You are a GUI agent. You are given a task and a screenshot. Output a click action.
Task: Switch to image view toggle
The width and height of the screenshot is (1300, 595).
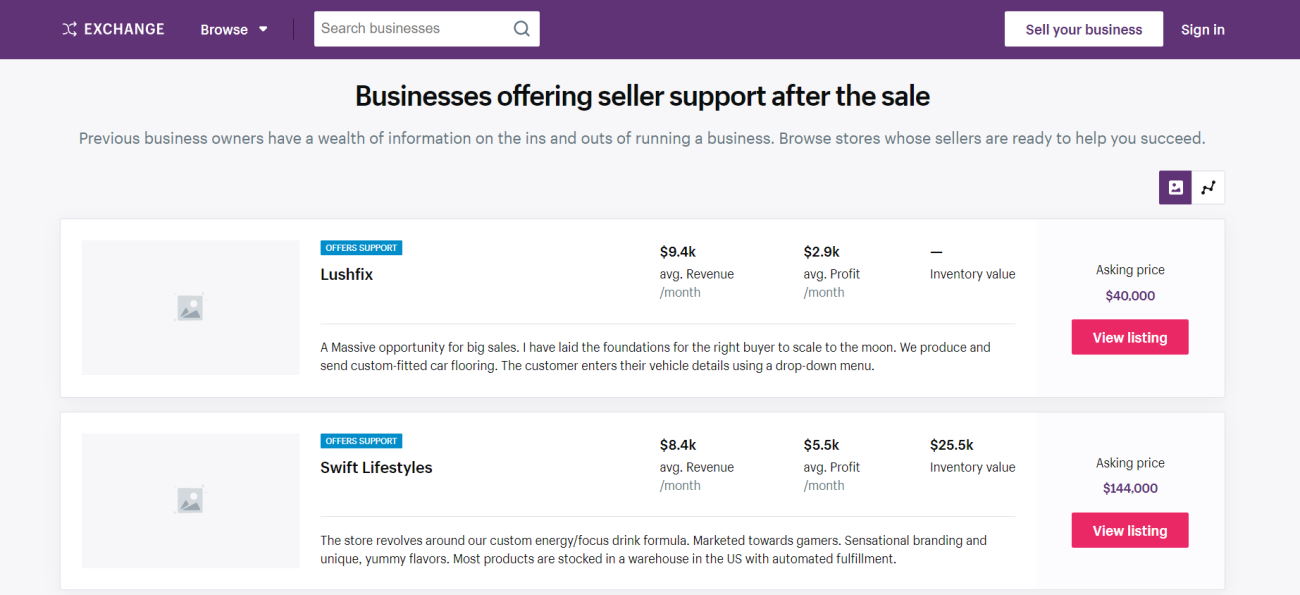pos(1175,187)
